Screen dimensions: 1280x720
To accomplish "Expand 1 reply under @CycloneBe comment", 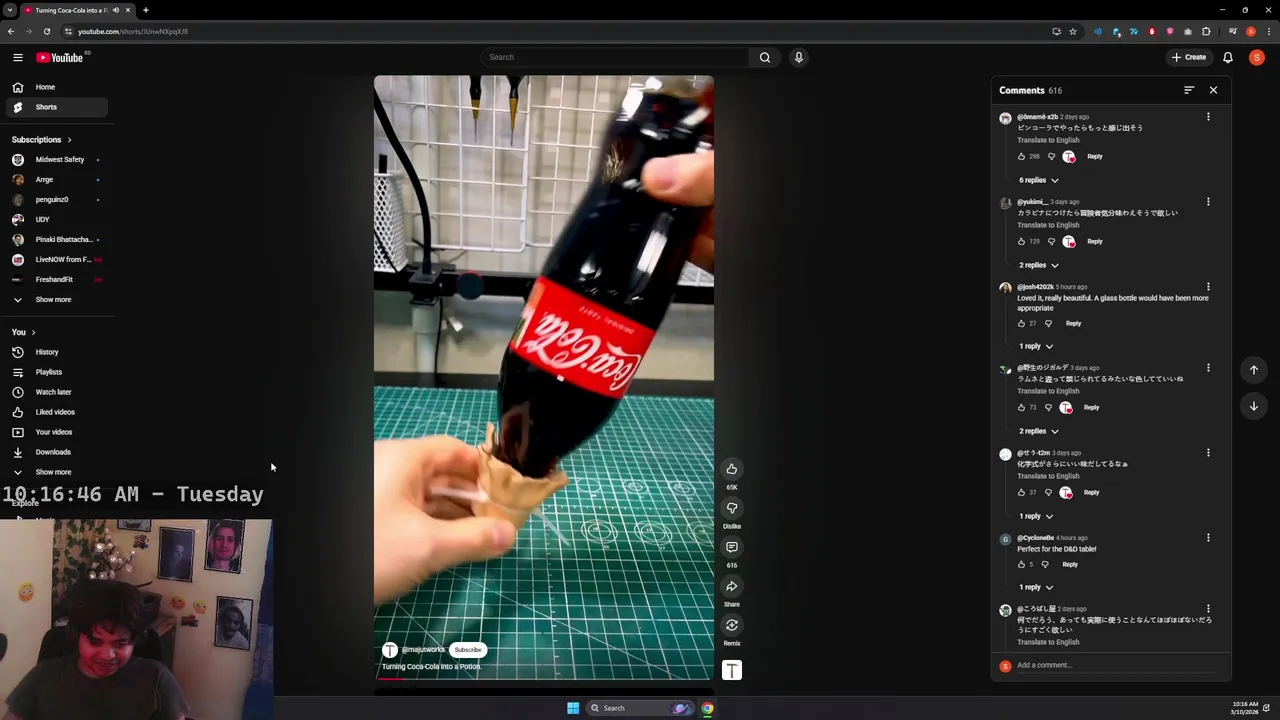I will point(1035,587).
